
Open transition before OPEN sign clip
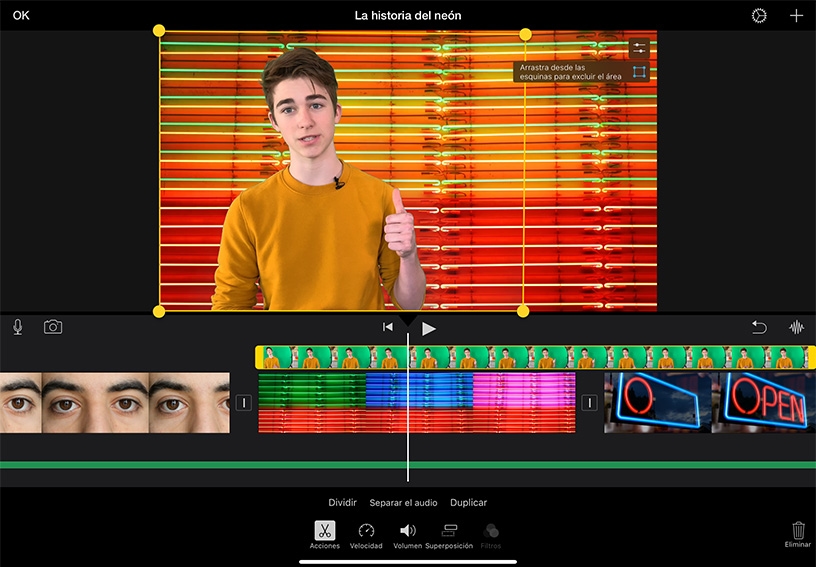click(589, 403)
